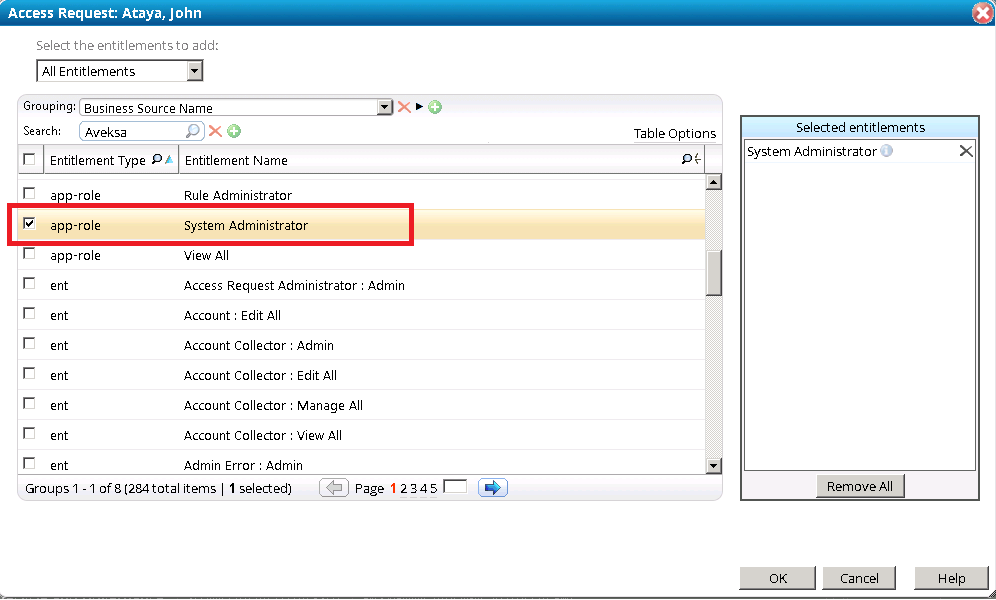Open Table Options menu
Screen dimensions: 996x600
point(674,134)
